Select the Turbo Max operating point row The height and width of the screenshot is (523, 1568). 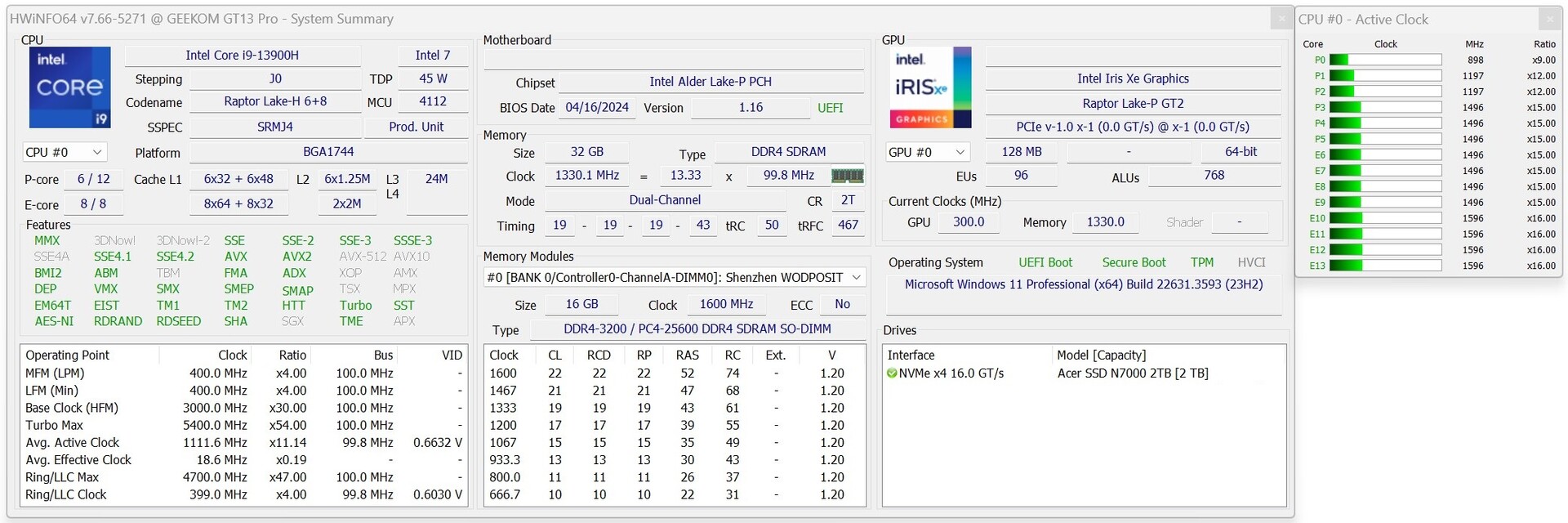pyautogui.click(x=244, y=425)
